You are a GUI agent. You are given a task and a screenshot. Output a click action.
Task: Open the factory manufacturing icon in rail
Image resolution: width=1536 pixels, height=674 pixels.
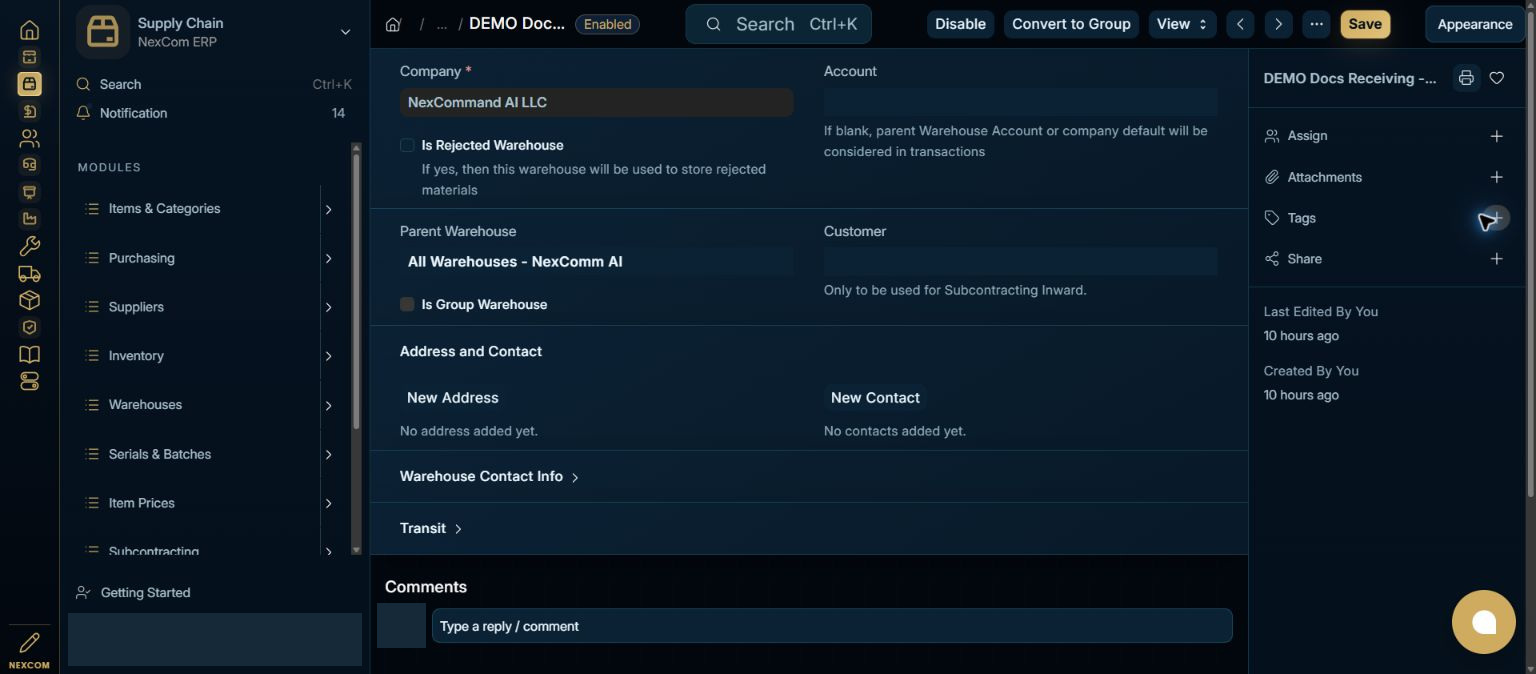click(x=29, y=219)
